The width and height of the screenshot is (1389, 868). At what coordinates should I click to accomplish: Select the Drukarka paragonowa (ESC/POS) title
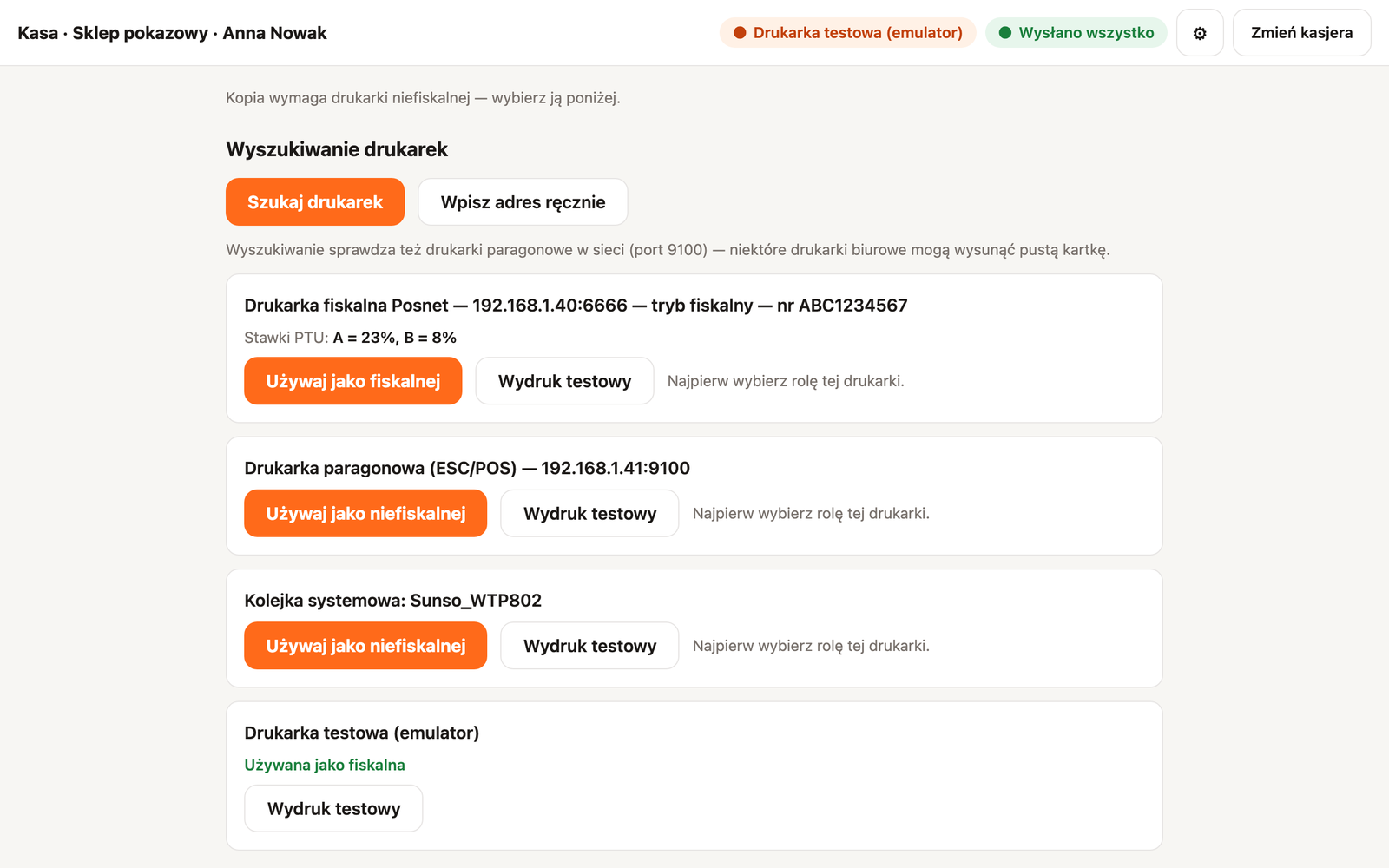point(467,469)
